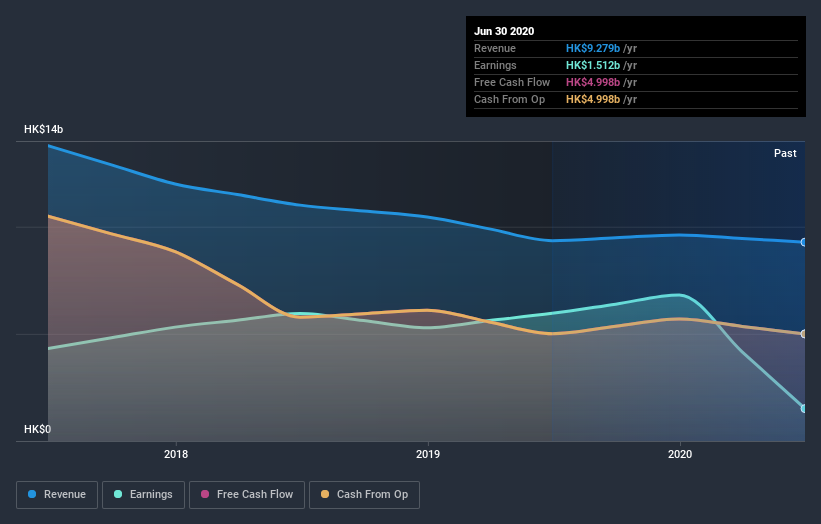Select the orange HK$4.998b Cash From Op value
Viewport: 821px width, 524px height.
tap(593, 99)
